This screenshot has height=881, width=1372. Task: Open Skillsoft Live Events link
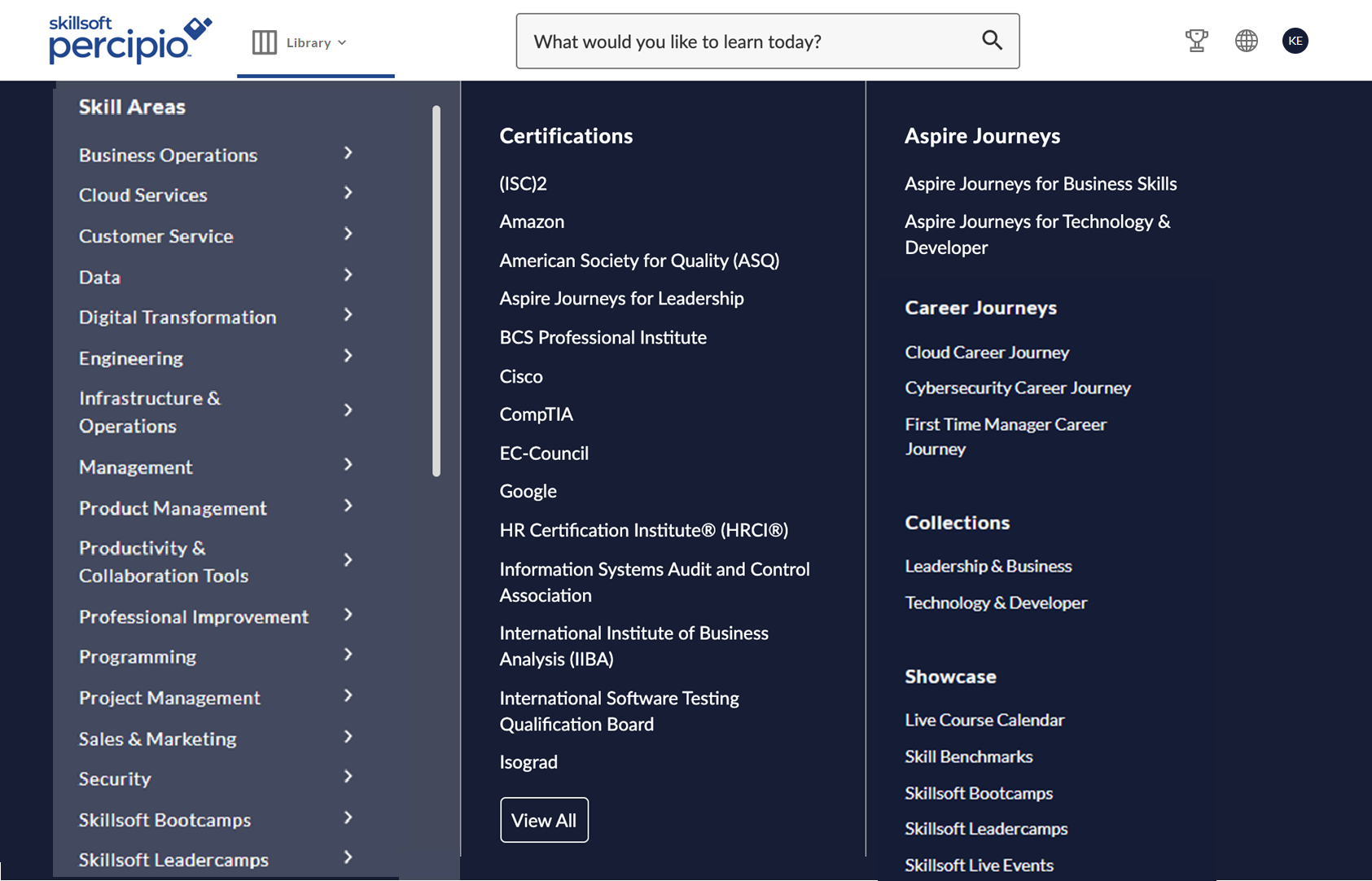[979, 866]
